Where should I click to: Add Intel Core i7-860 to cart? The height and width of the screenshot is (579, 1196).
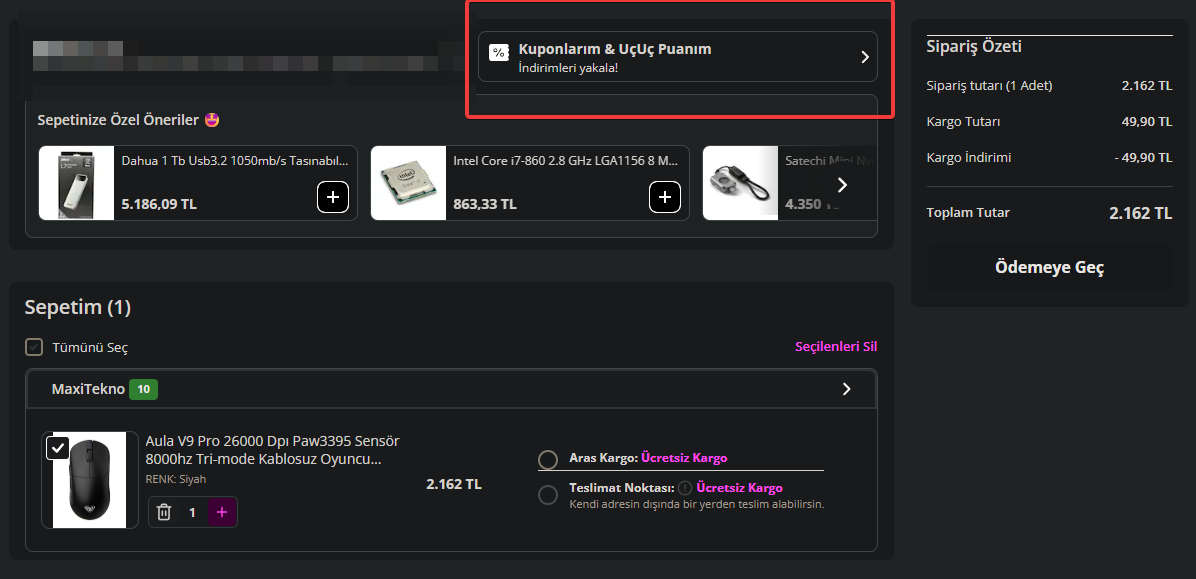click(x=664, y=198)
